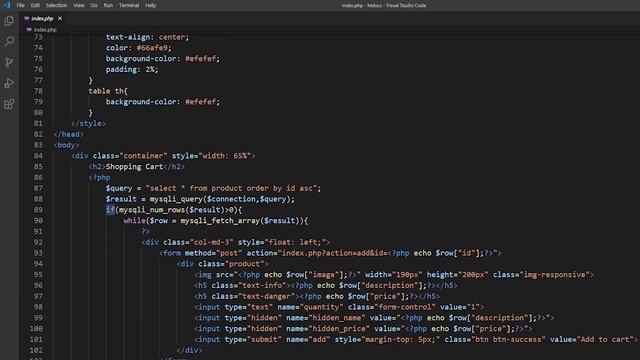Click the VS Code logo icon
Image resolution: width=640 pixels, height=360 pixels.
[x=7, y=5]
